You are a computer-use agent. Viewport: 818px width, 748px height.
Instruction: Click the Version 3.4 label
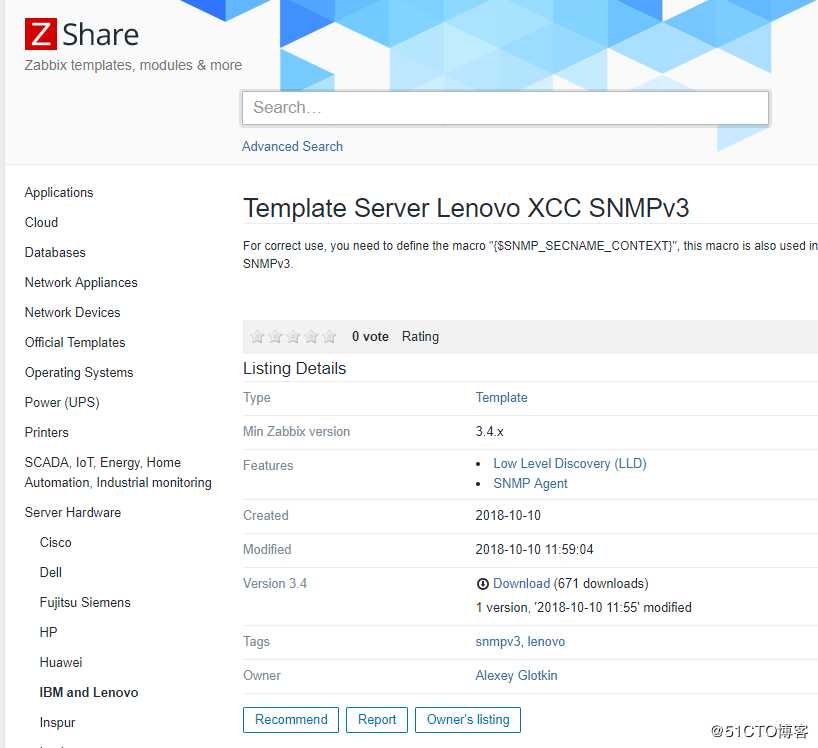pyautogui.click(x=275, y=583)
